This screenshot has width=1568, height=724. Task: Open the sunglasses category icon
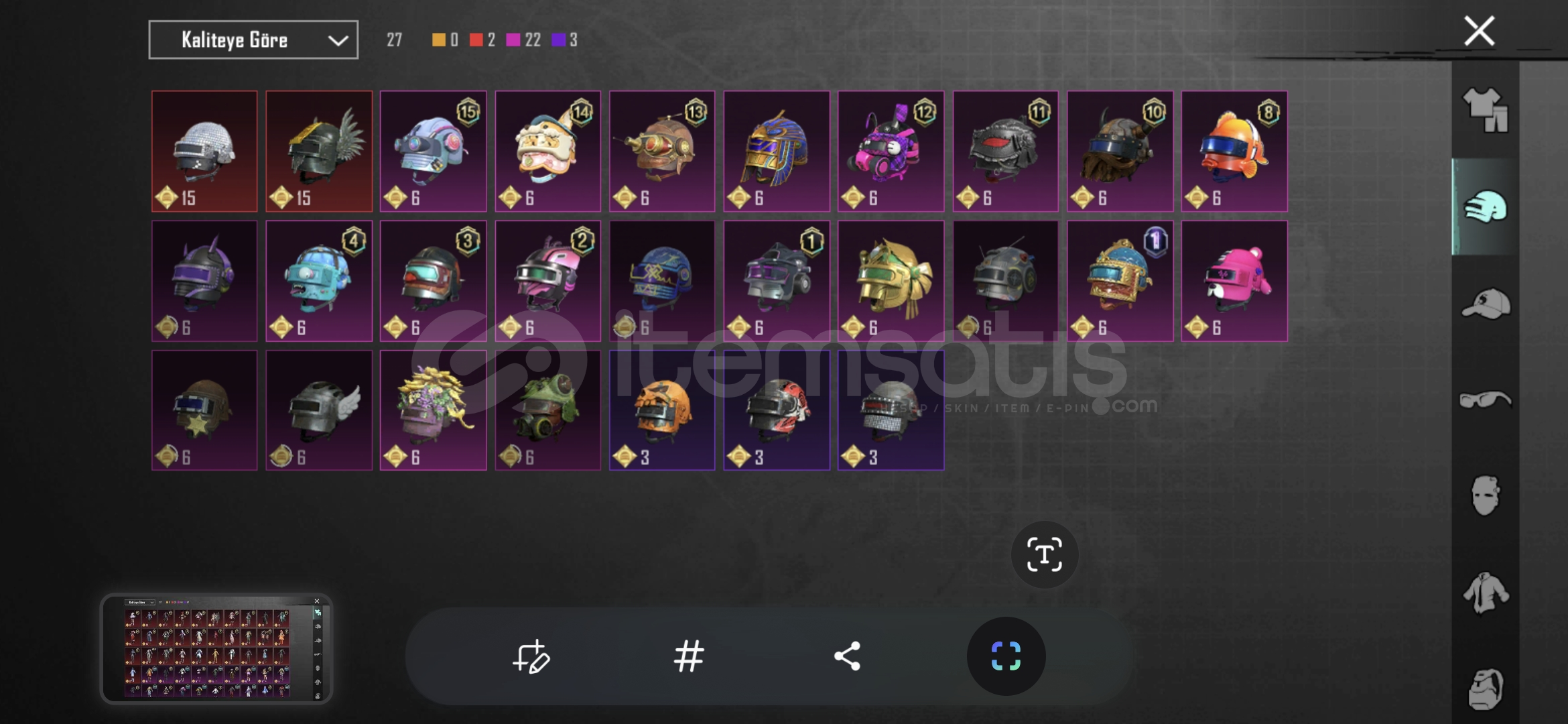pyautogui.click(x=1485, y=400)
